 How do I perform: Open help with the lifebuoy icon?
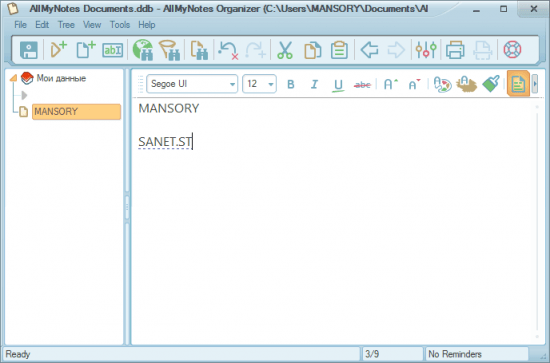512,49
